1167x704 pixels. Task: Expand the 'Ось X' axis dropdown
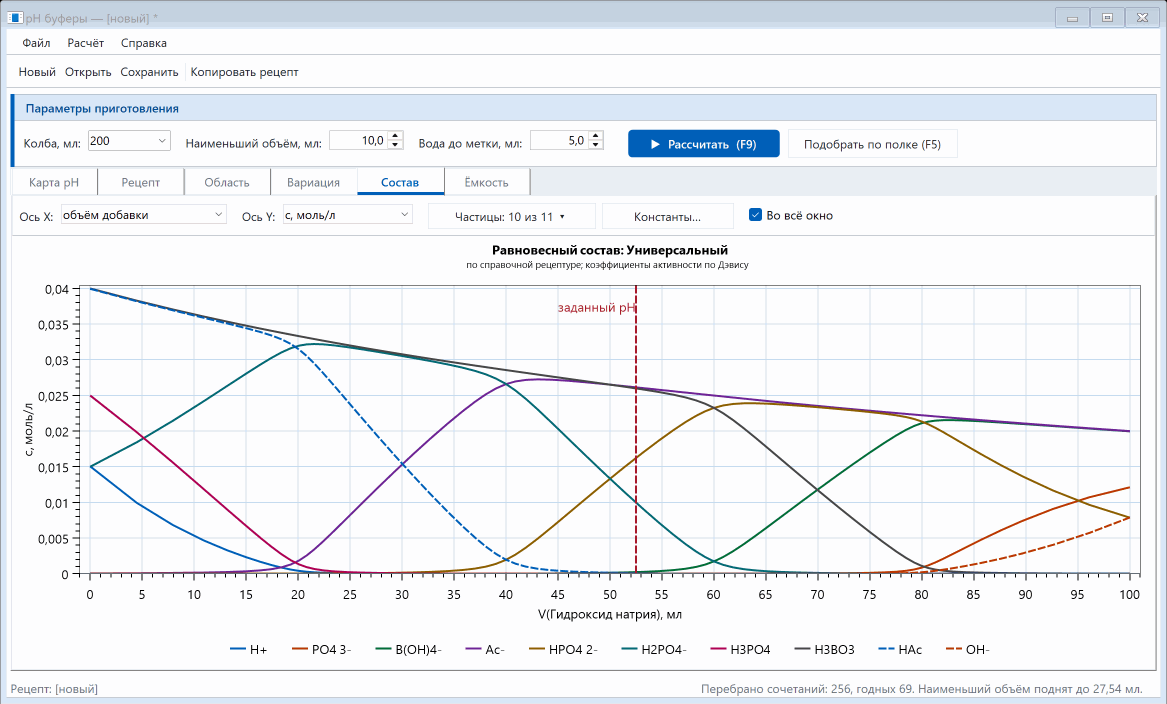[x=144, y=215]
